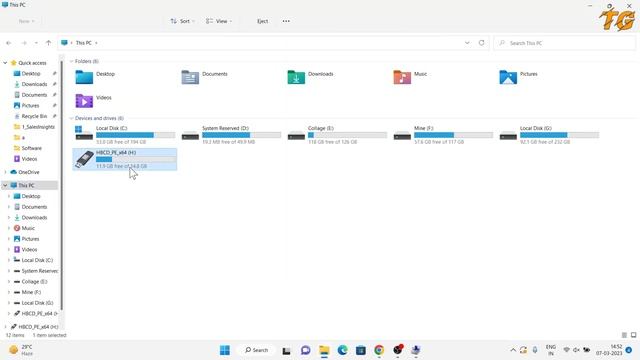The height and width of the screenshot is (360, 640).
Task: Open the Windows Start menu
Action: (x=224, y=350)
